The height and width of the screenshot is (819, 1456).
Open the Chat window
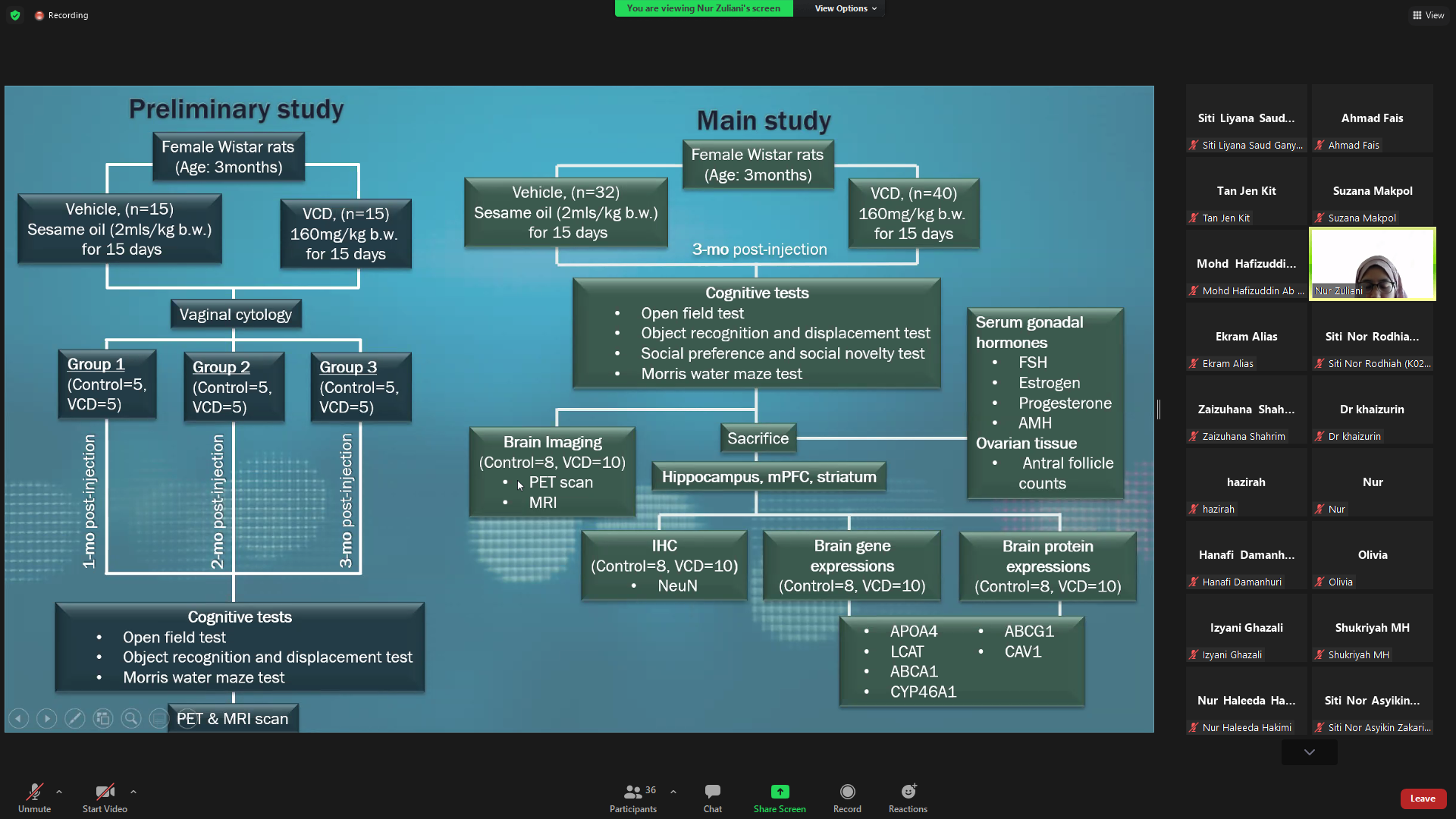pyautogui.click(x=712, y=798)
